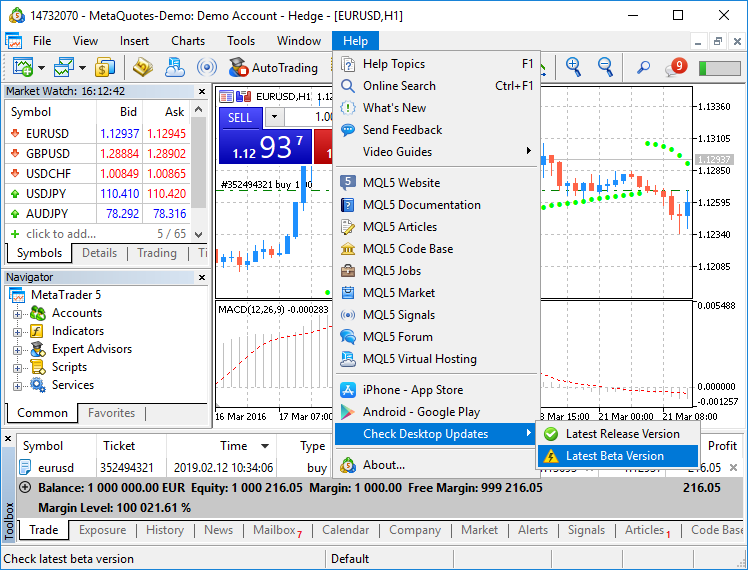Viewport: 748px width, 570px height.
Task: Click the Zoom Out magnifier icon
Action: click(605, 67)
